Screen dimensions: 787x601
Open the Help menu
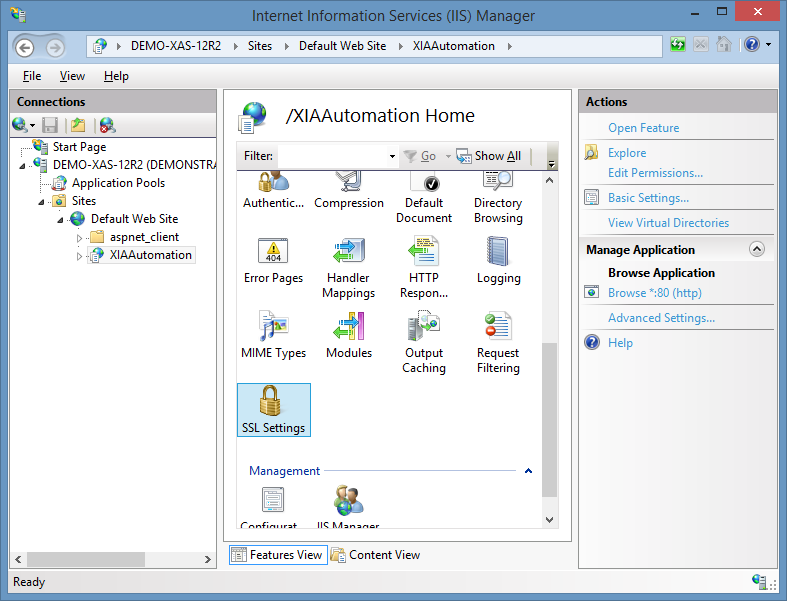tap(116, 76)
